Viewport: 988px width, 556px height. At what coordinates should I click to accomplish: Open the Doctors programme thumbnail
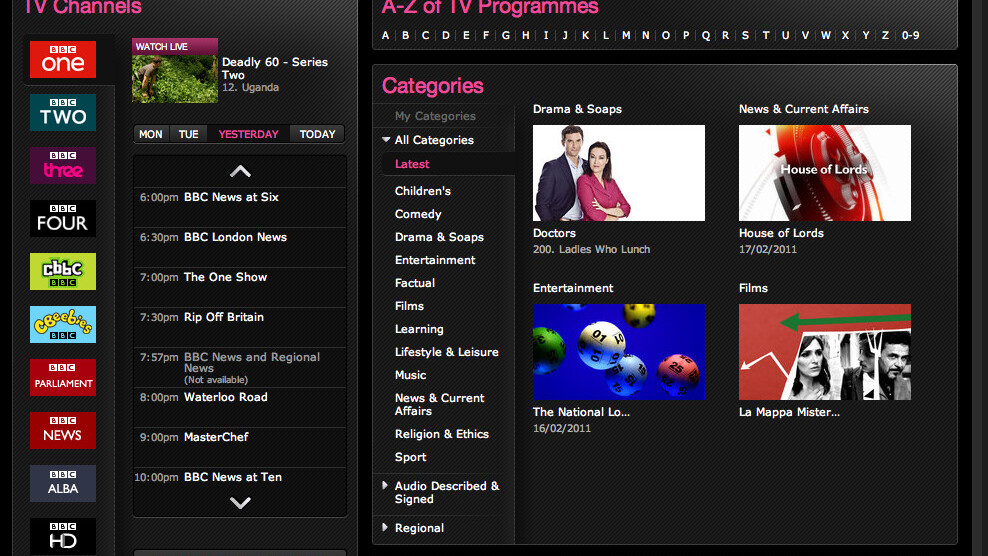point(619,173)
